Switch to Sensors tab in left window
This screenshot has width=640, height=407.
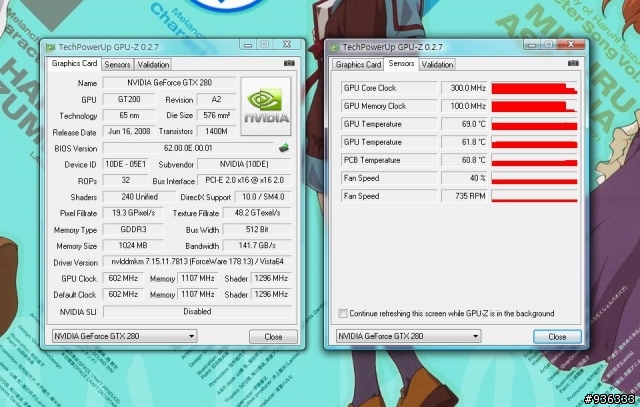(x=117, y=64)
